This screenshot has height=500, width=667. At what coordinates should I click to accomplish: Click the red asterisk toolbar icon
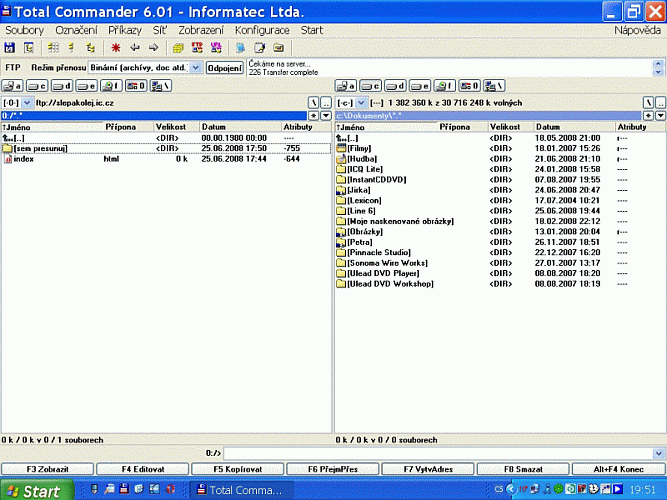coord(117,47)
